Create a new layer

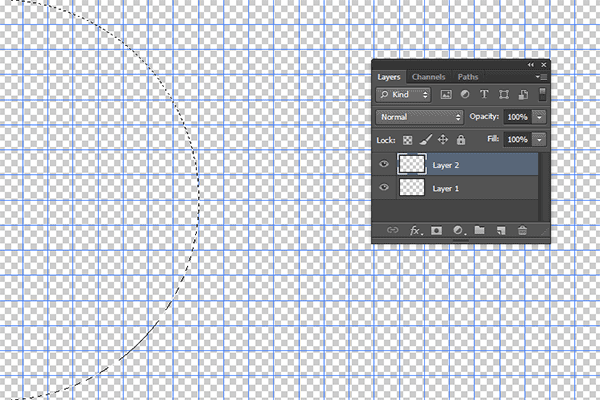[501, 230]
